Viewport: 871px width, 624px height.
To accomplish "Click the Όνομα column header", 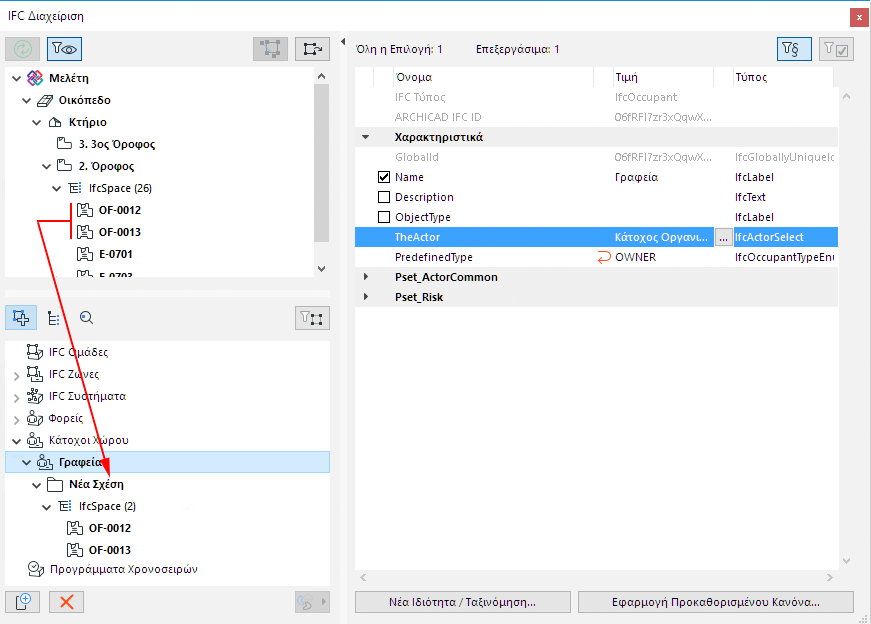I will [x=413, y=77].
